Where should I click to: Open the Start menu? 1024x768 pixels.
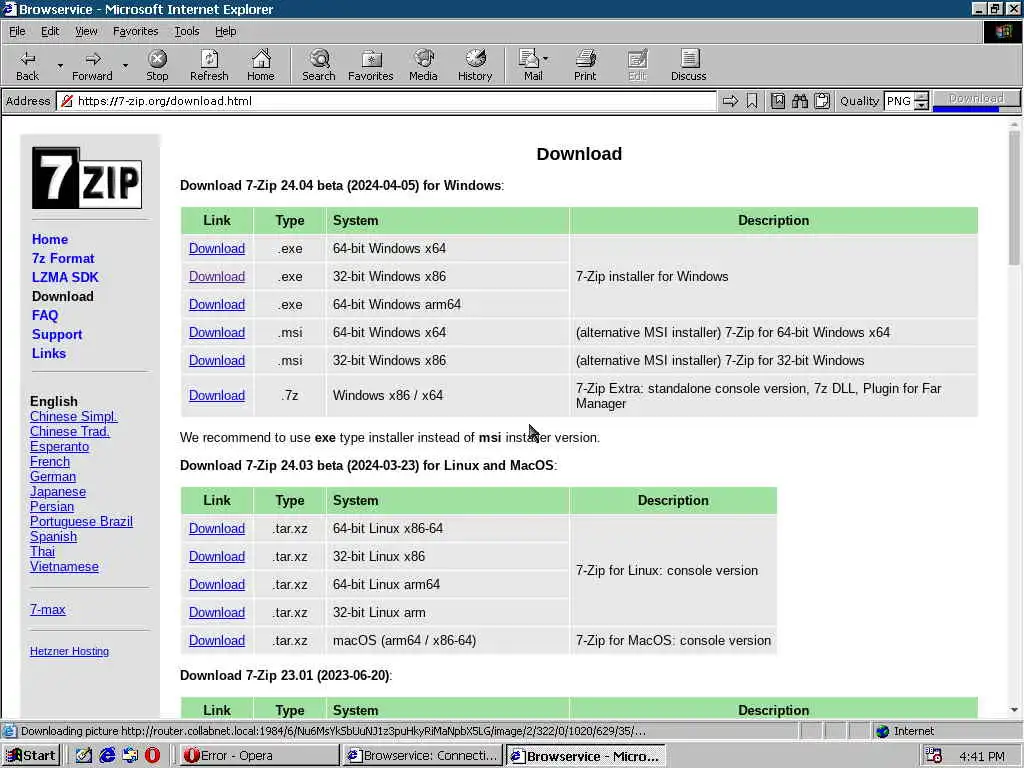tap(31, 756)
